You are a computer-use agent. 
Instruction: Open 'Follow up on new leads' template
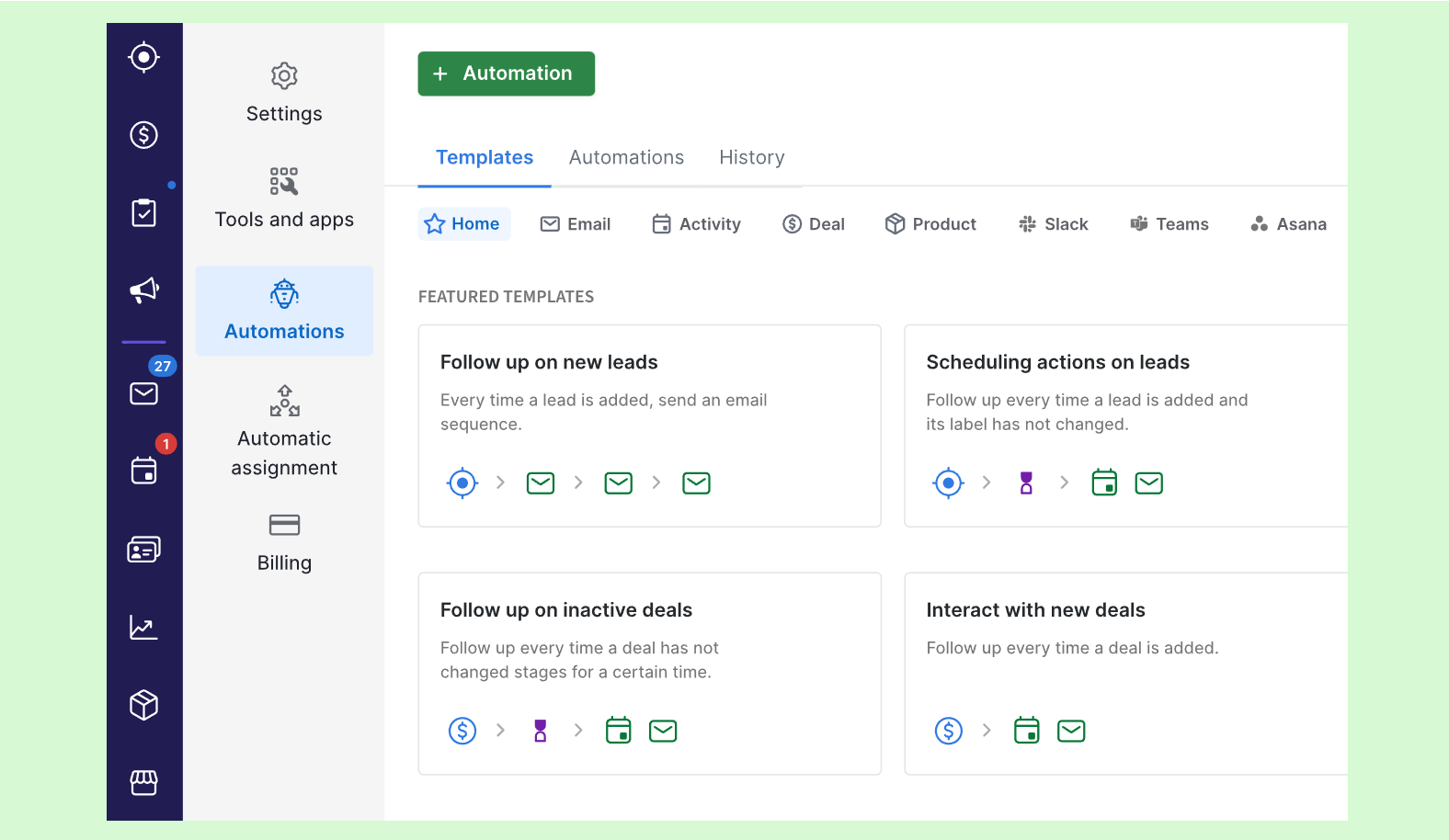pos(649,426)
